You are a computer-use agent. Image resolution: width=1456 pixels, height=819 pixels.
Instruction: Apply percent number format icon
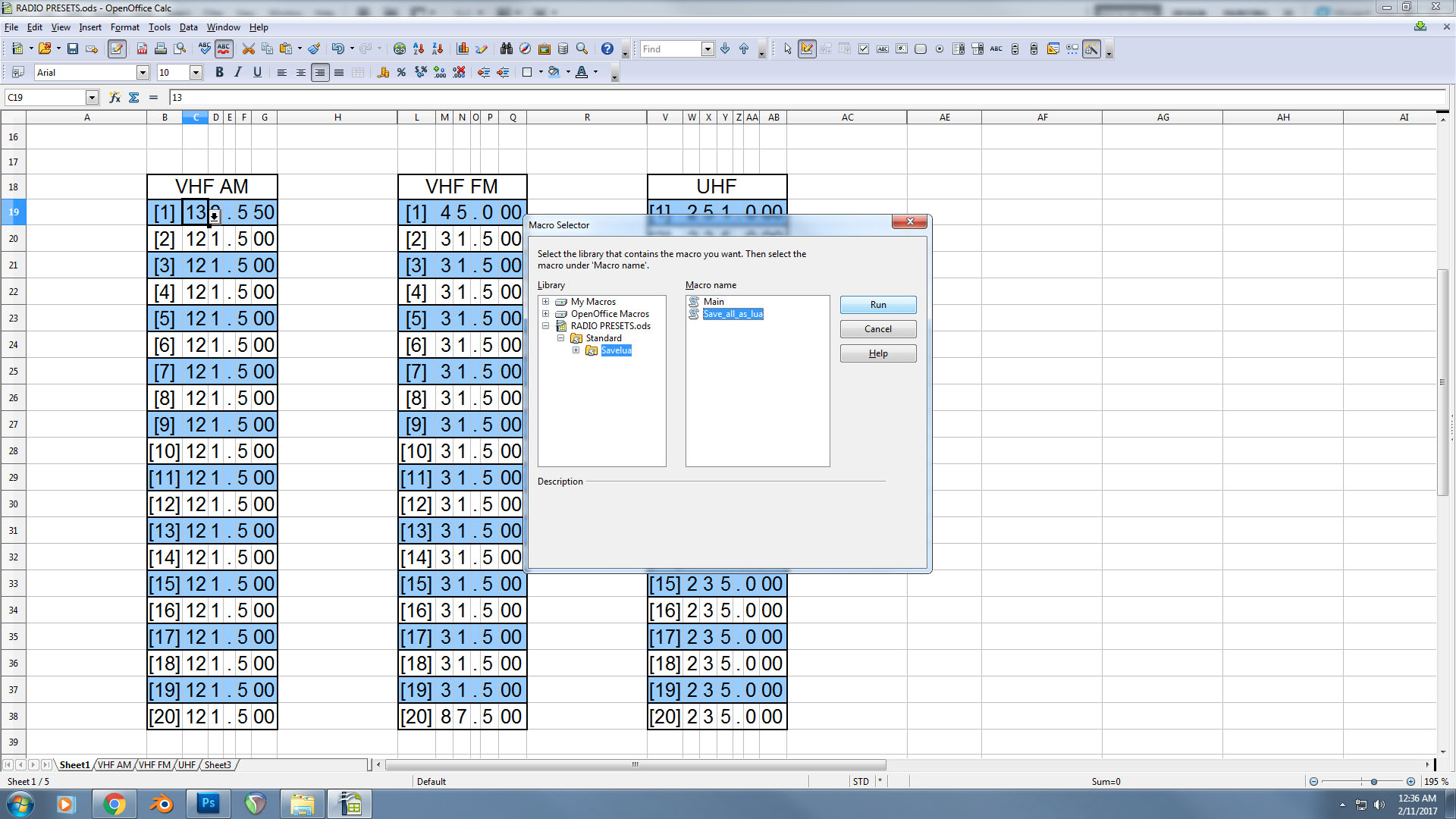click(401, 72)
